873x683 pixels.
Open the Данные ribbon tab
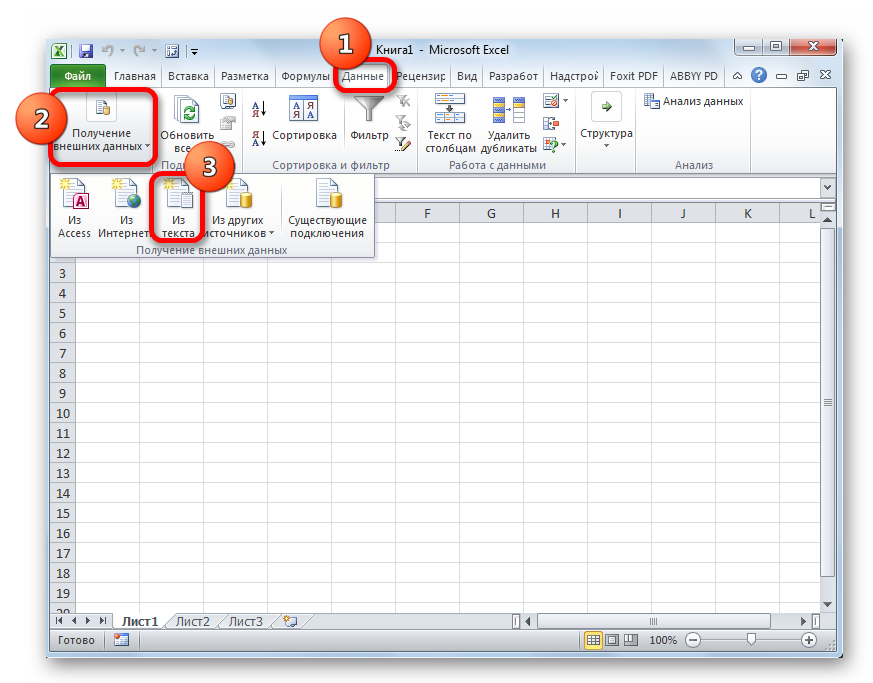coord(363,76)
